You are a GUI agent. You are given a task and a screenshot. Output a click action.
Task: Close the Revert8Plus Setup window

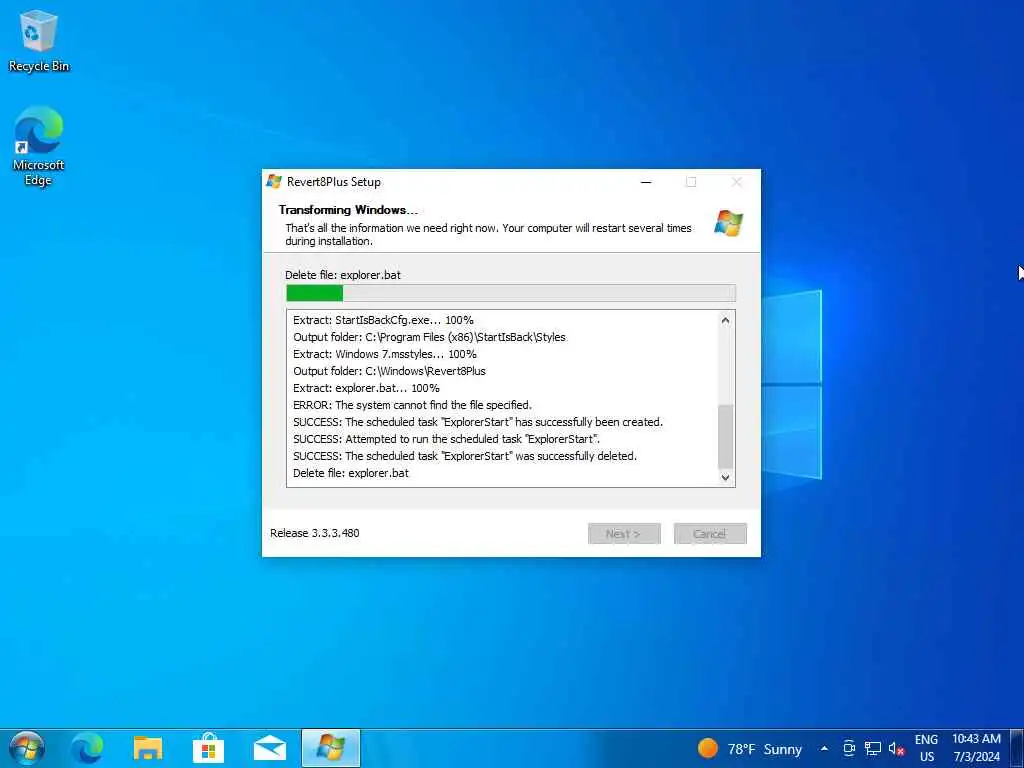pyautogui.click(x=737, y=182)
